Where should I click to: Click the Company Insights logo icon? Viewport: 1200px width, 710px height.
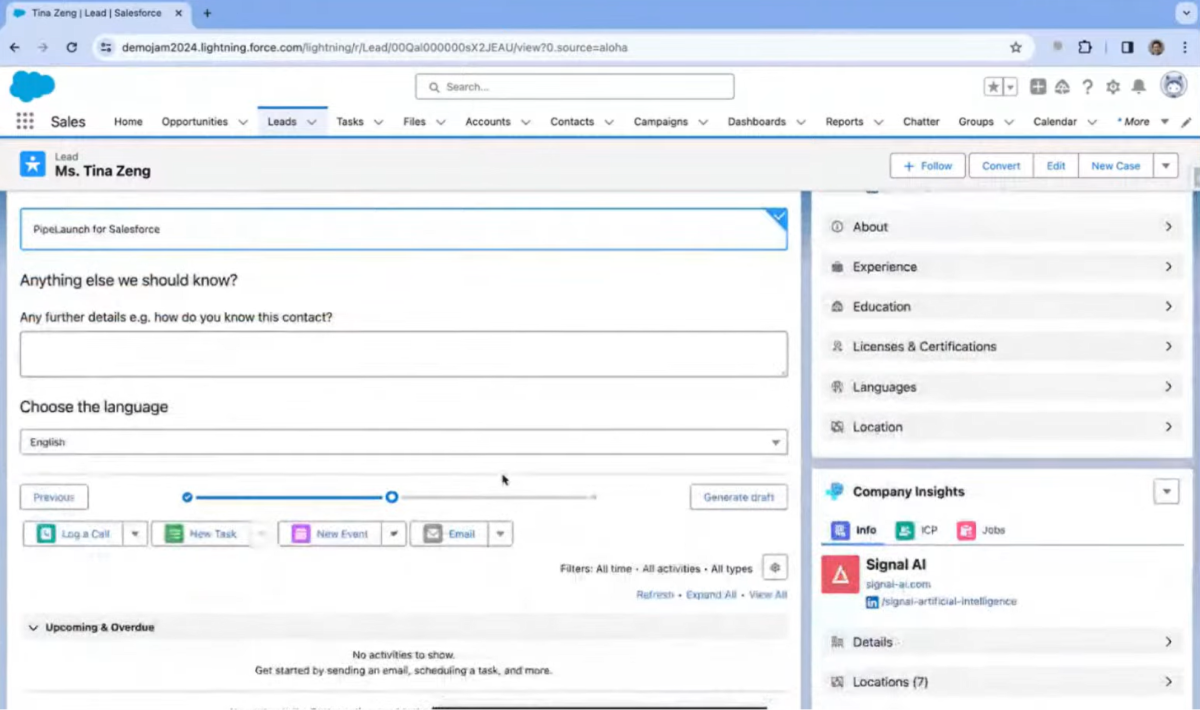click(x=835, y=491)
